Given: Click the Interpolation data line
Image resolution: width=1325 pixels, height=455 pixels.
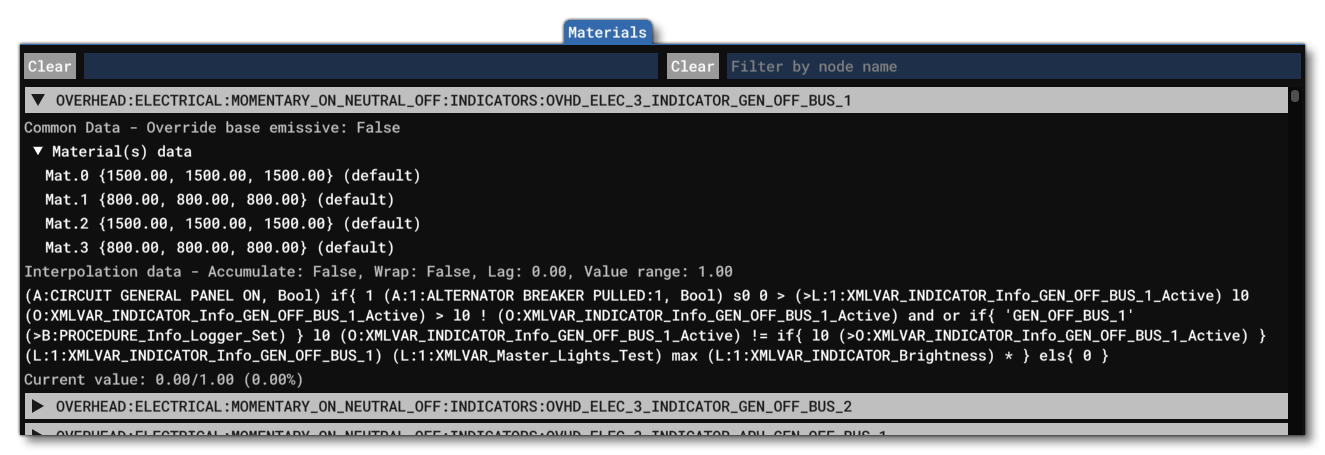Looking at the screenshot, I should coord(377,271).
